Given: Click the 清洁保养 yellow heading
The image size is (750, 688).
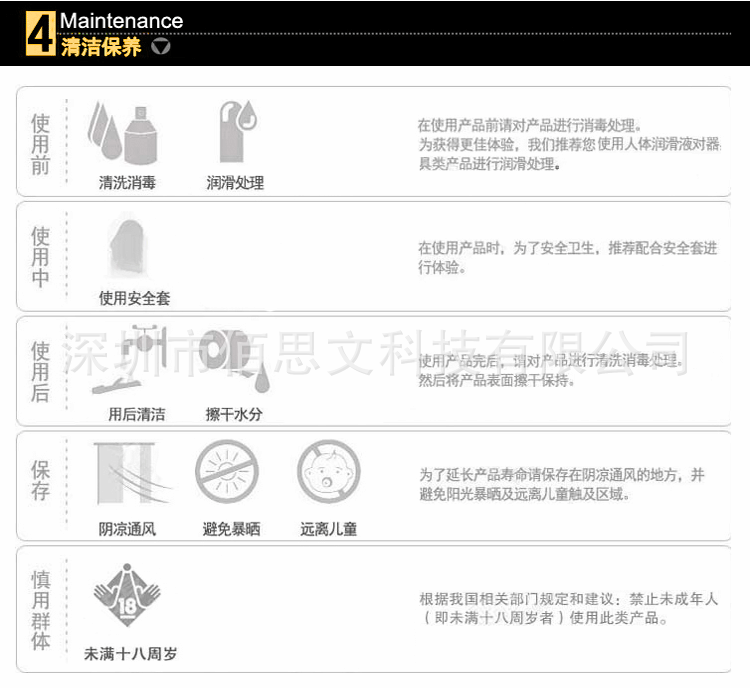Looking at the screenshot, I should (x=101, y=47).
